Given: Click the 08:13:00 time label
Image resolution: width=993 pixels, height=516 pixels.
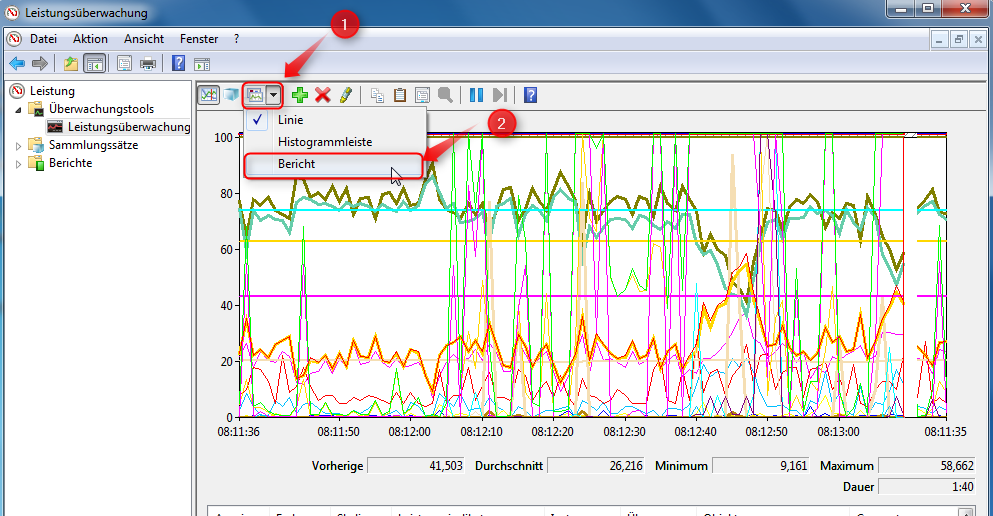Looking at the screenshot, I should tap(838, 432).
